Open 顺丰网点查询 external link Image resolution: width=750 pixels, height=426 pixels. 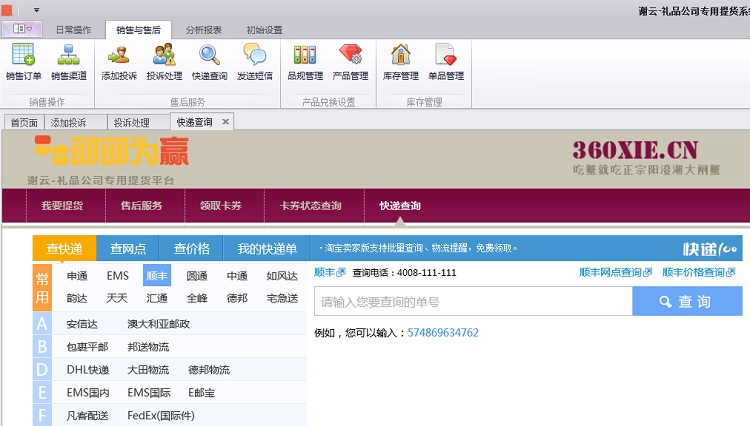[x=615, y=272]
